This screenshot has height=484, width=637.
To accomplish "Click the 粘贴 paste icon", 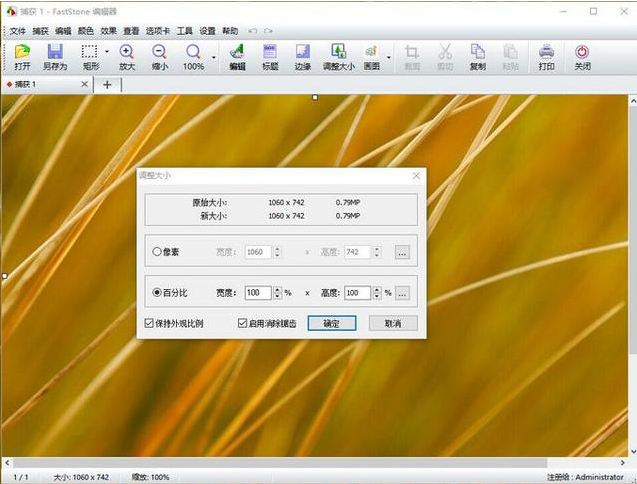I will point(510,57).
